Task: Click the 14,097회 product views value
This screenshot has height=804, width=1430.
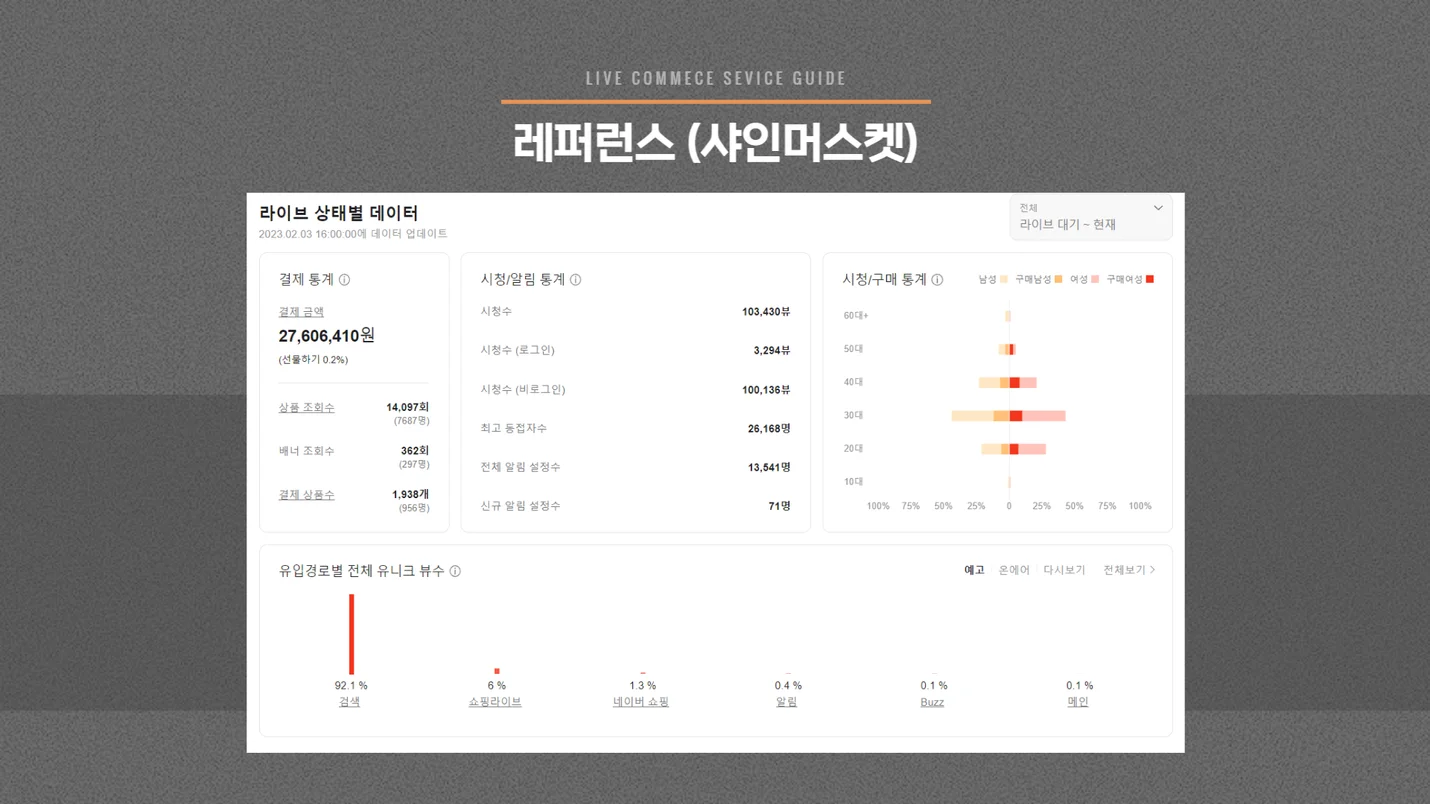Action: [407, 407]
